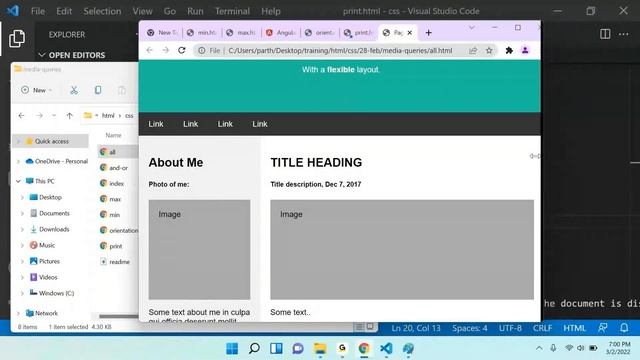
Task: Open new Chrome tab with plus
Action: click(x=428, y=33)
